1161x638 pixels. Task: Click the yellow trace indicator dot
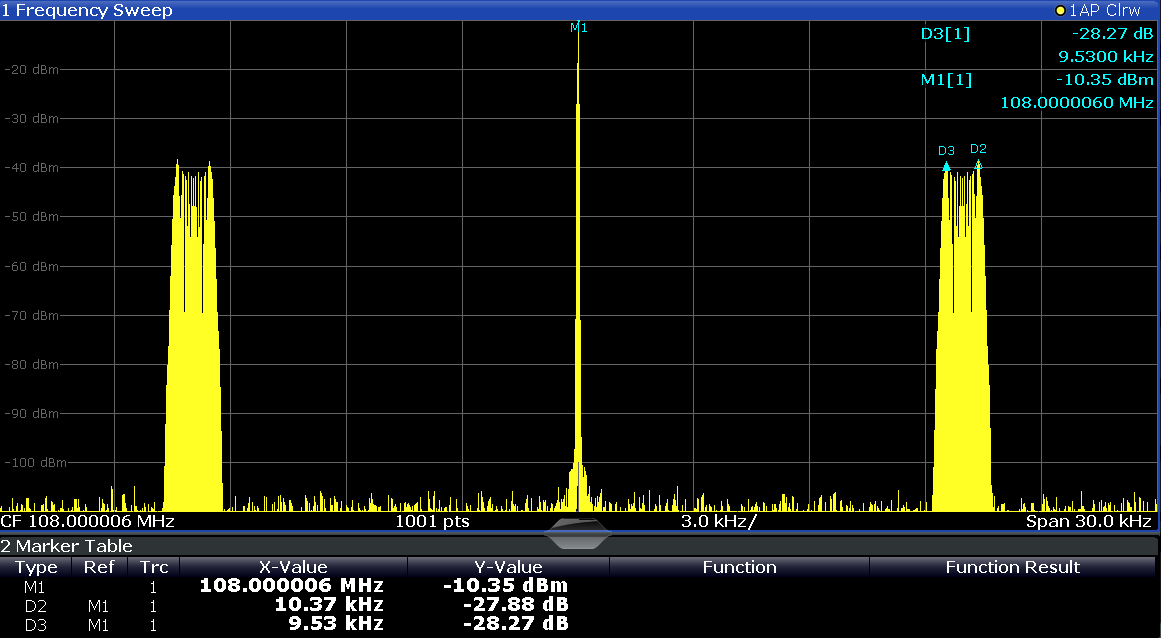(1060, 10)
